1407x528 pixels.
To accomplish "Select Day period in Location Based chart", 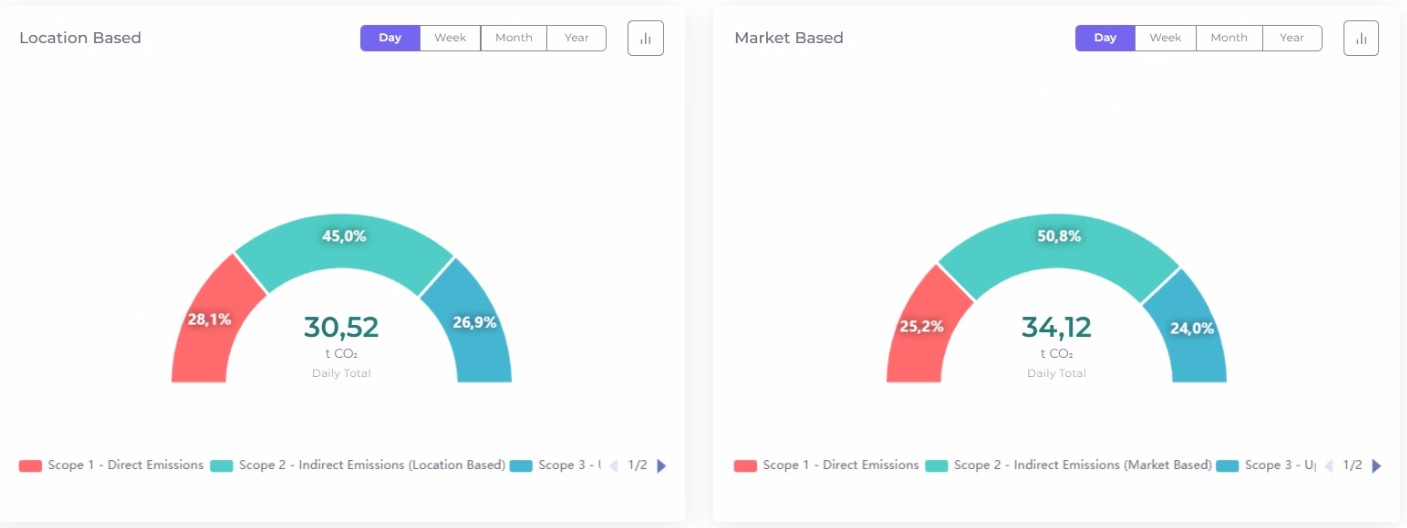I will pos(390,38).
